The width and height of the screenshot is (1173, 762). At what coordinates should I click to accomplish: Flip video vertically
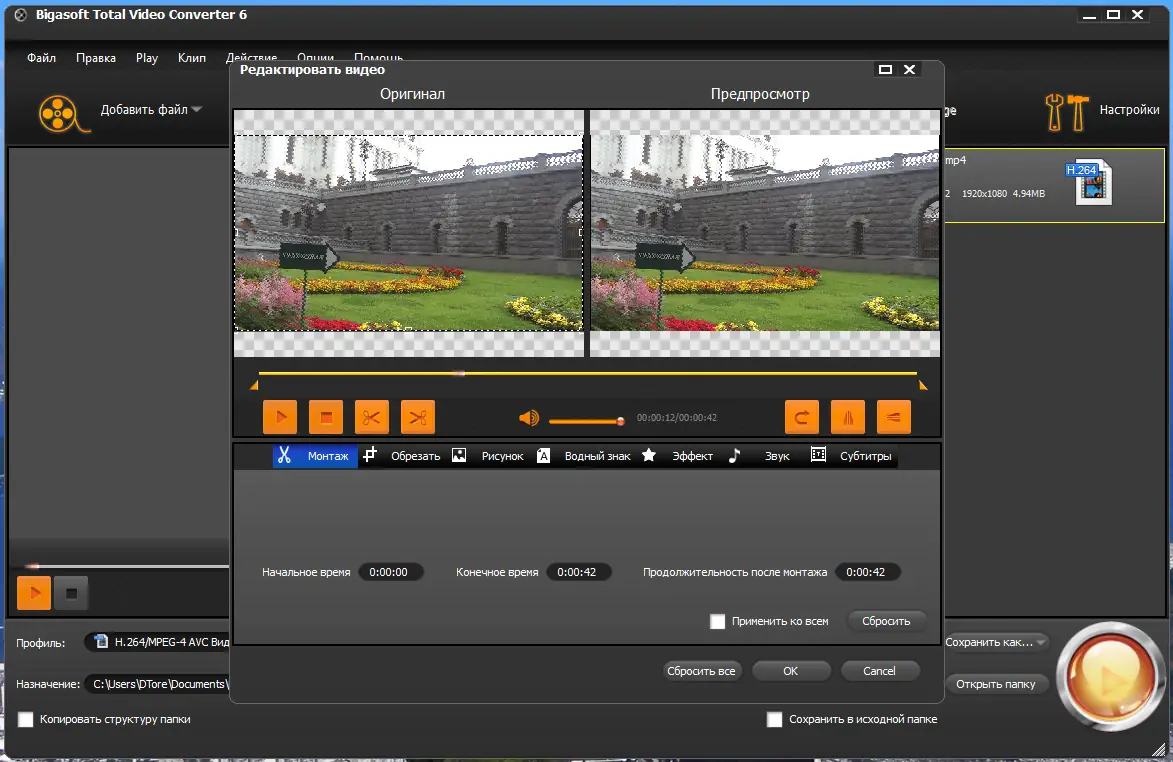(893, 417)
